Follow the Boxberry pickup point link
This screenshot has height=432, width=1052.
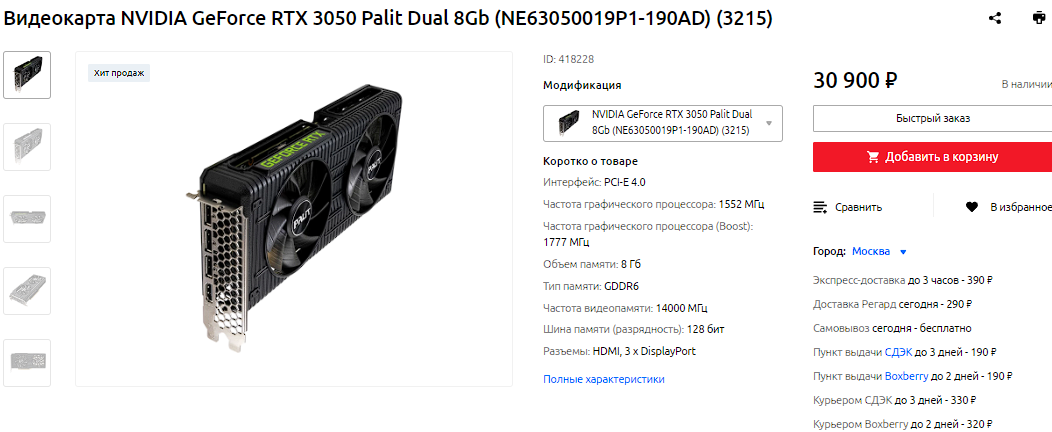906,376
